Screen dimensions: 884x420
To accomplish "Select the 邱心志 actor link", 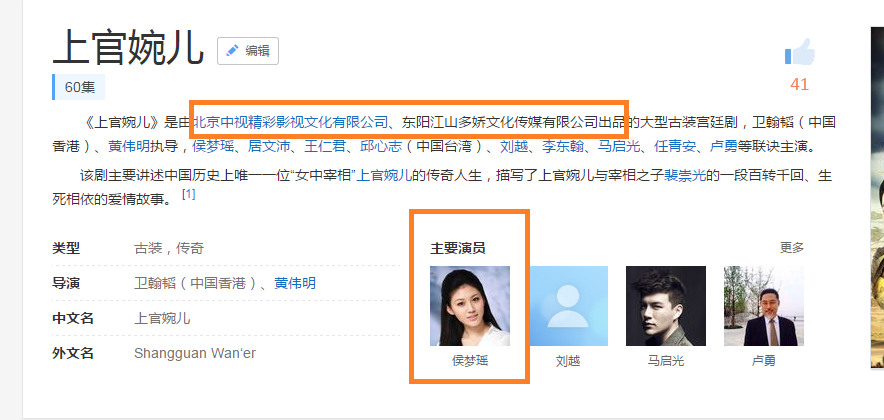I will 381,147.
